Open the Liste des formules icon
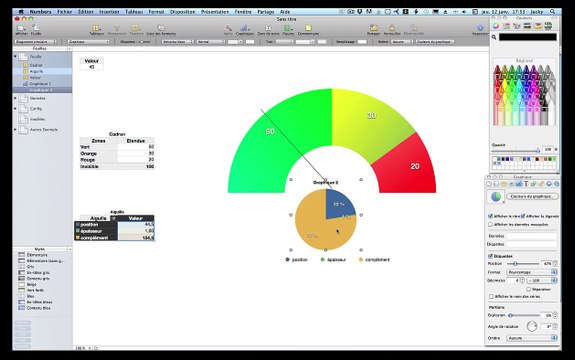 coord(161,30)
